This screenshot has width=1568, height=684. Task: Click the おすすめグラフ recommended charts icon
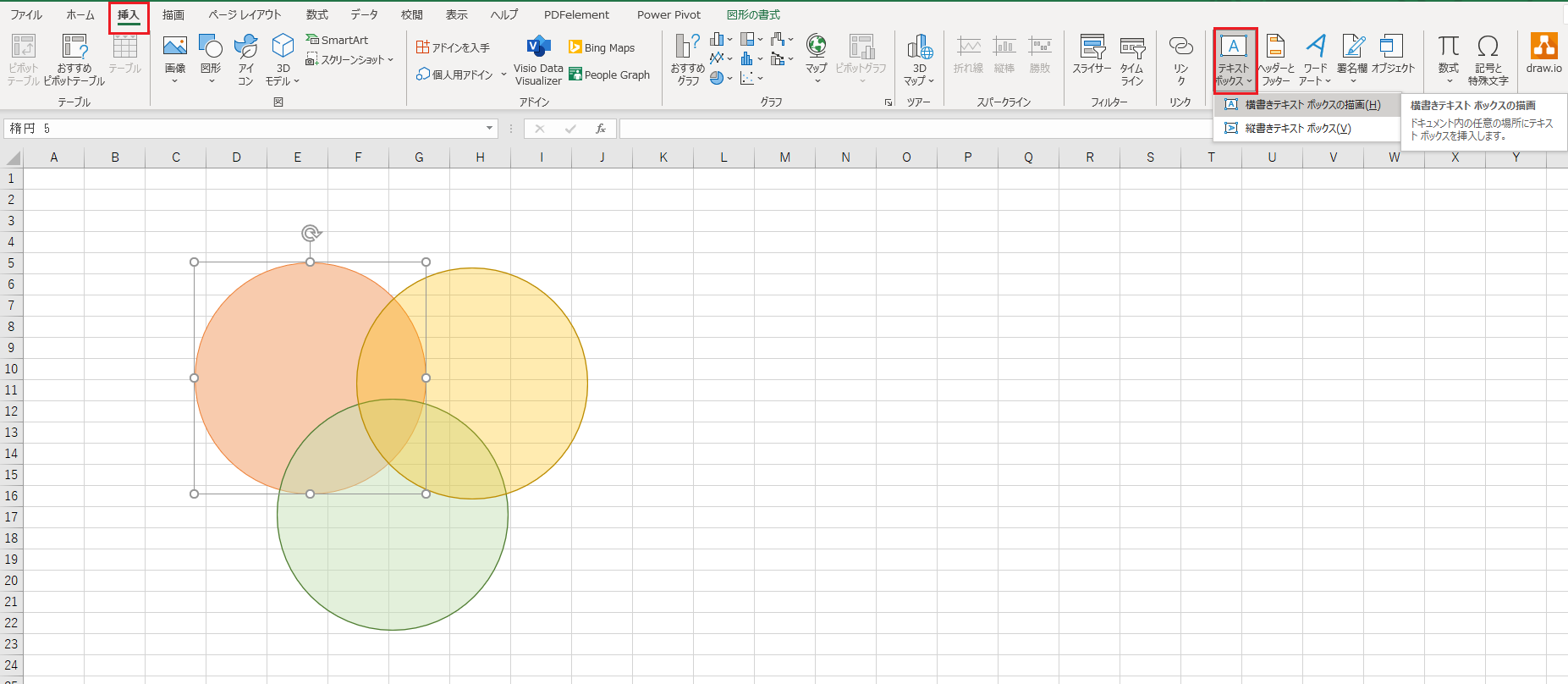click(x=687, y=58)
